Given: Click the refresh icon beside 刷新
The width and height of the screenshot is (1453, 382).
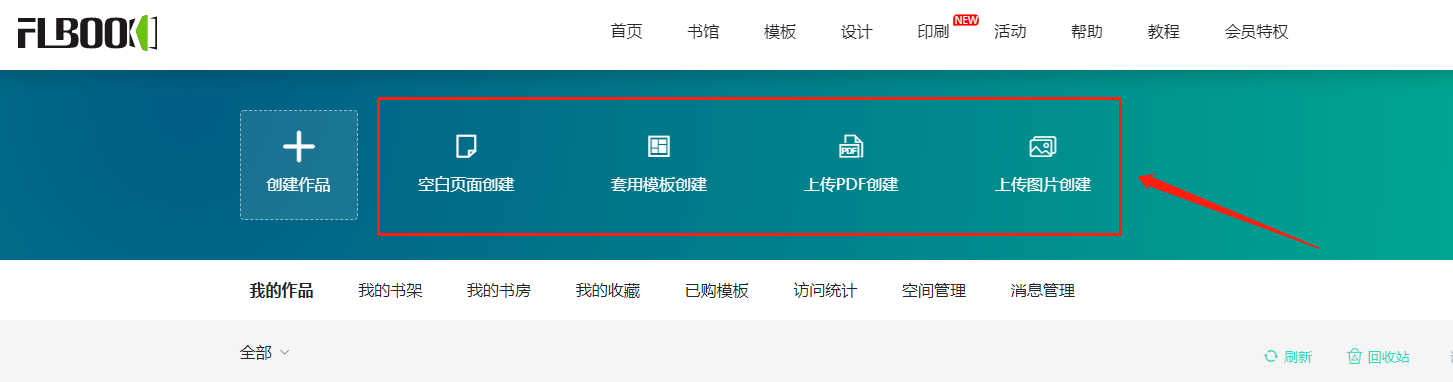Looking at the screenshot, I should 1271,356.
